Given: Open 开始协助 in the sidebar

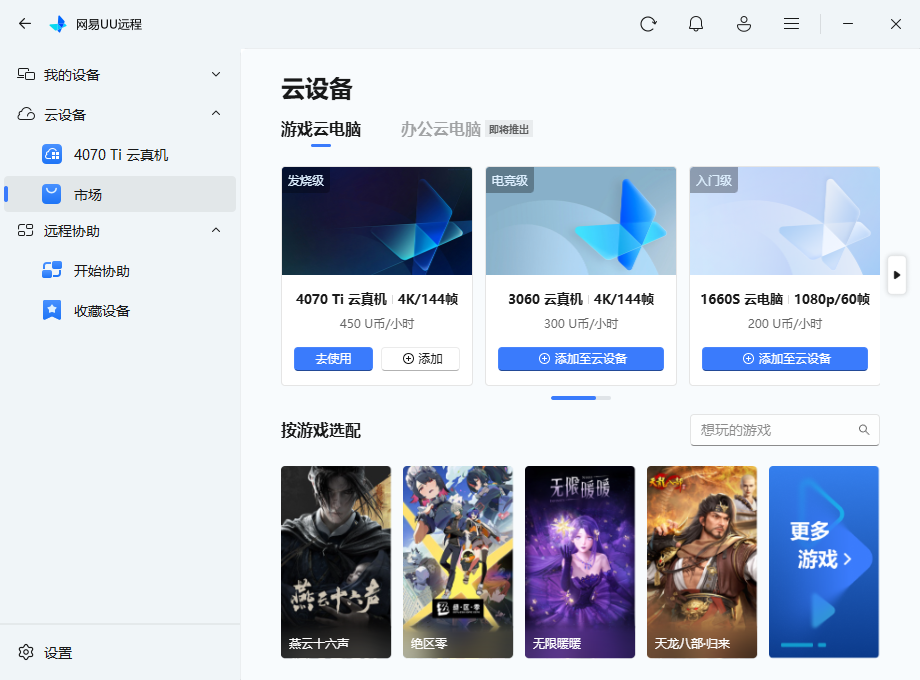Looking at the screenshot, I should tap(120, 270).
